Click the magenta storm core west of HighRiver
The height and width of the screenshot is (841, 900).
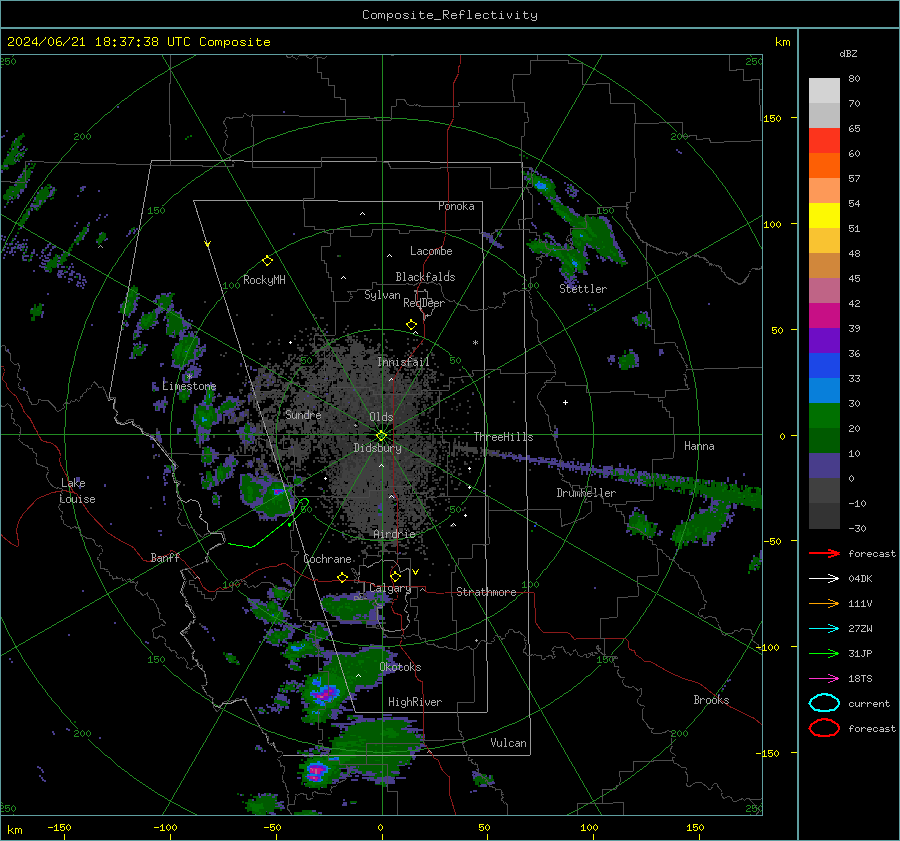tap(324, 695)
